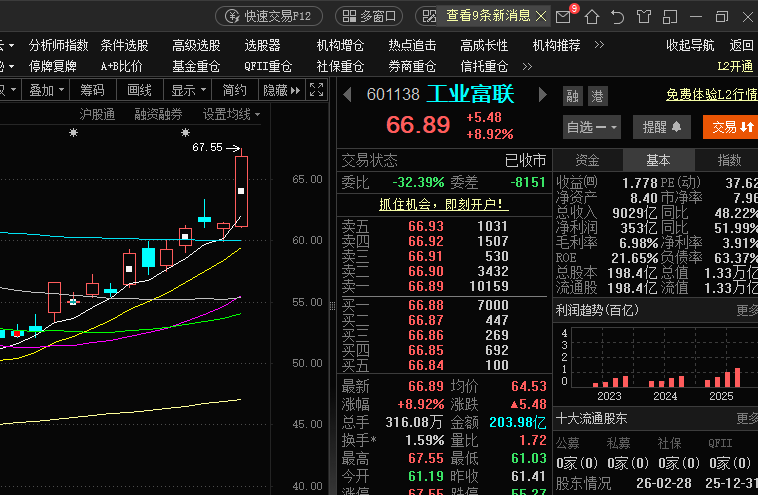This screenshot has height=495, width=758.
Task: Open 热点追击 menu item
Action: pos(412,45)
